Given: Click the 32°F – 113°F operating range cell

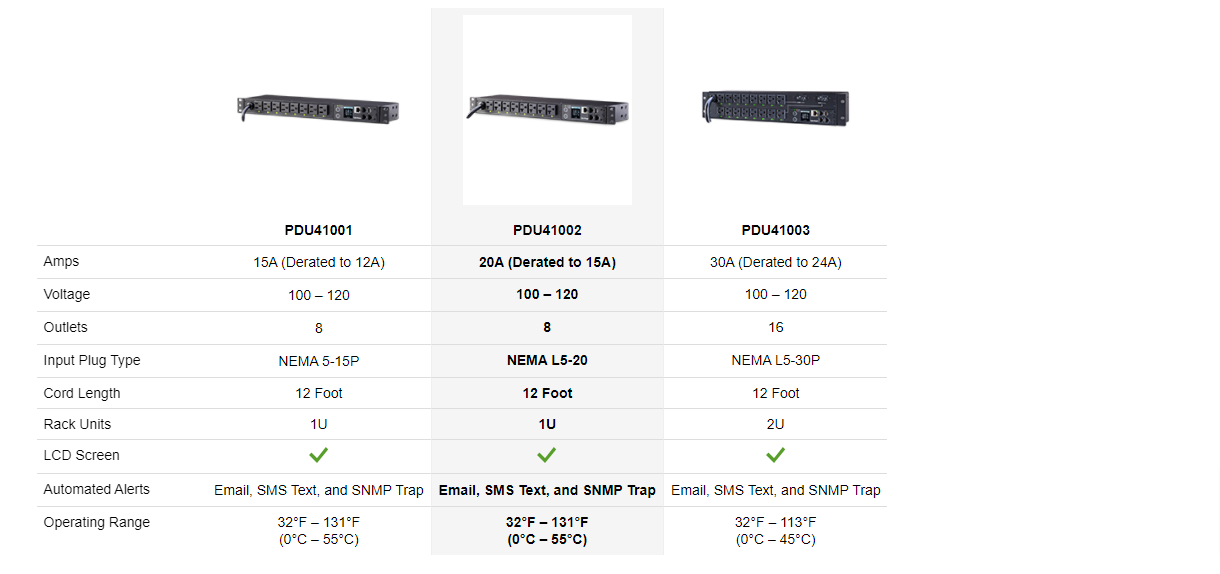Looking at the screenshot, I should click(775, 531).
